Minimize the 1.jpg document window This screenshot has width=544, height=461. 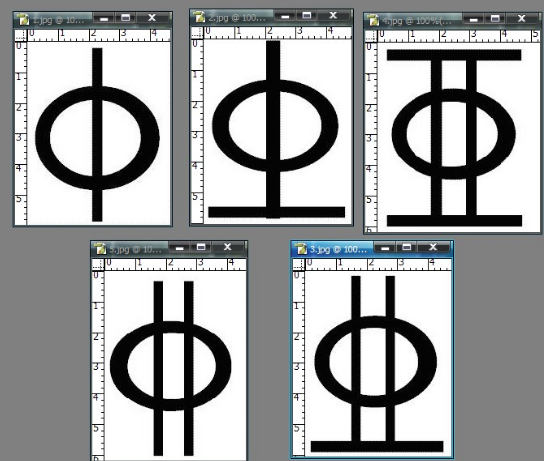(x=103, y=18)
